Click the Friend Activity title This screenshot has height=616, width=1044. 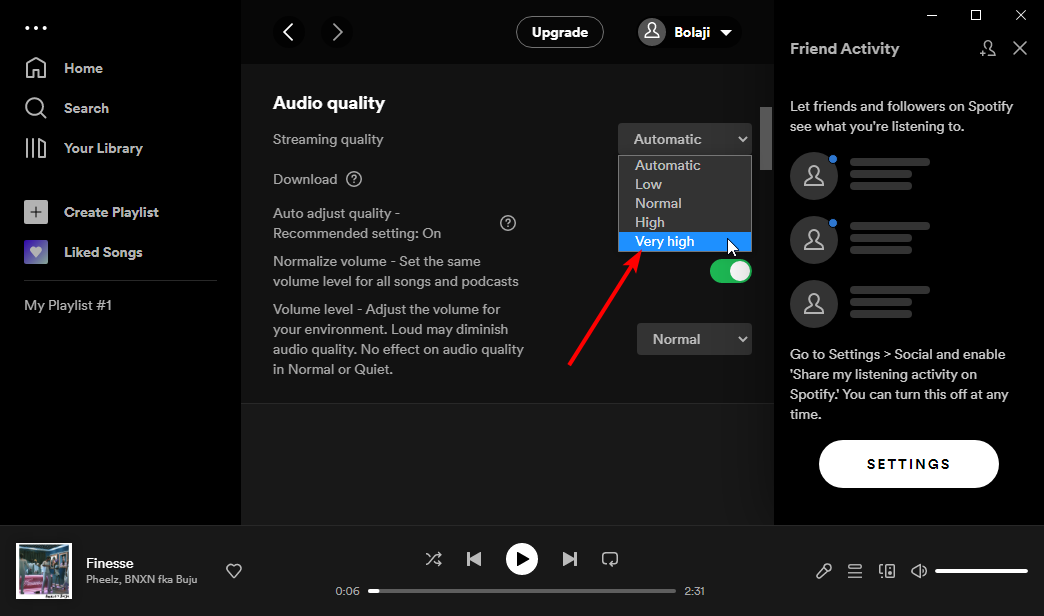pyautogui.click(x=844, y=49)
